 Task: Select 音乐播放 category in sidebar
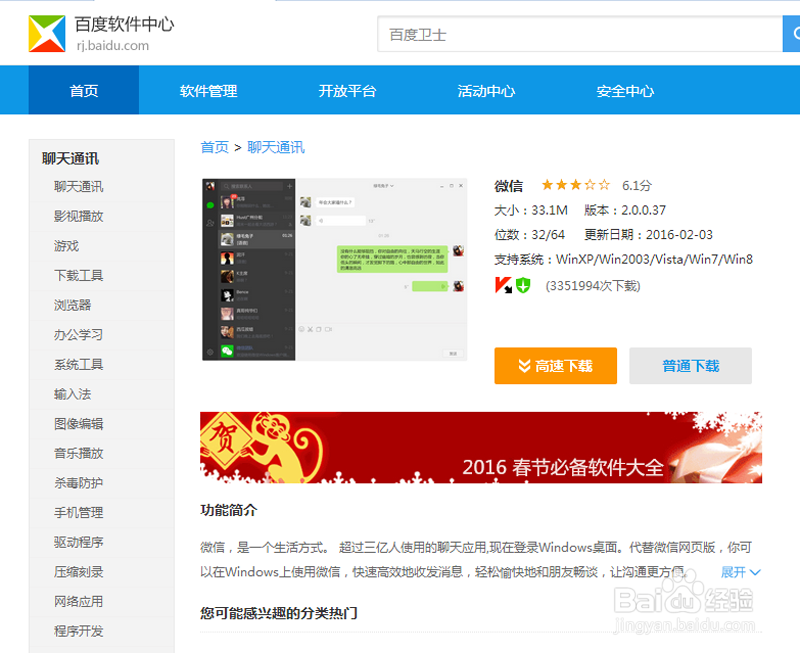[79, 453]
